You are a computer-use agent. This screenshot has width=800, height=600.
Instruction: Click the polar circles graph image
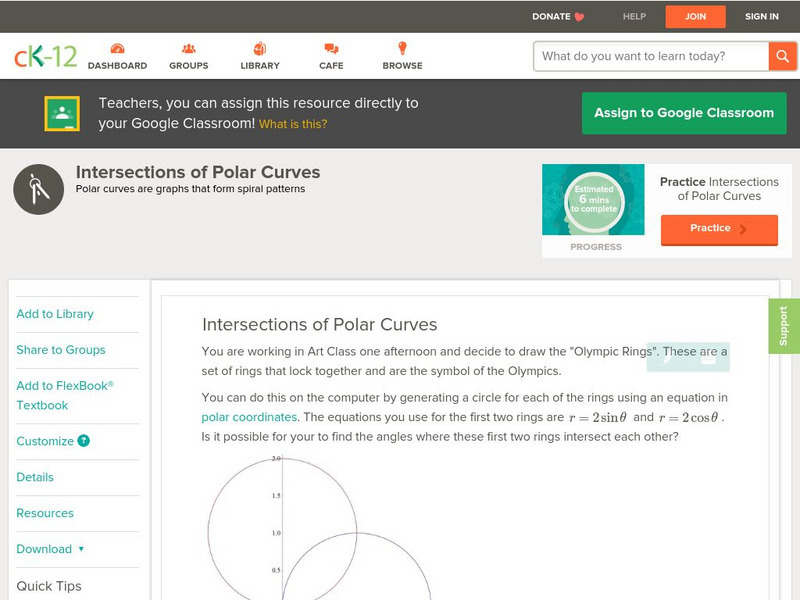tap(319, 528)
